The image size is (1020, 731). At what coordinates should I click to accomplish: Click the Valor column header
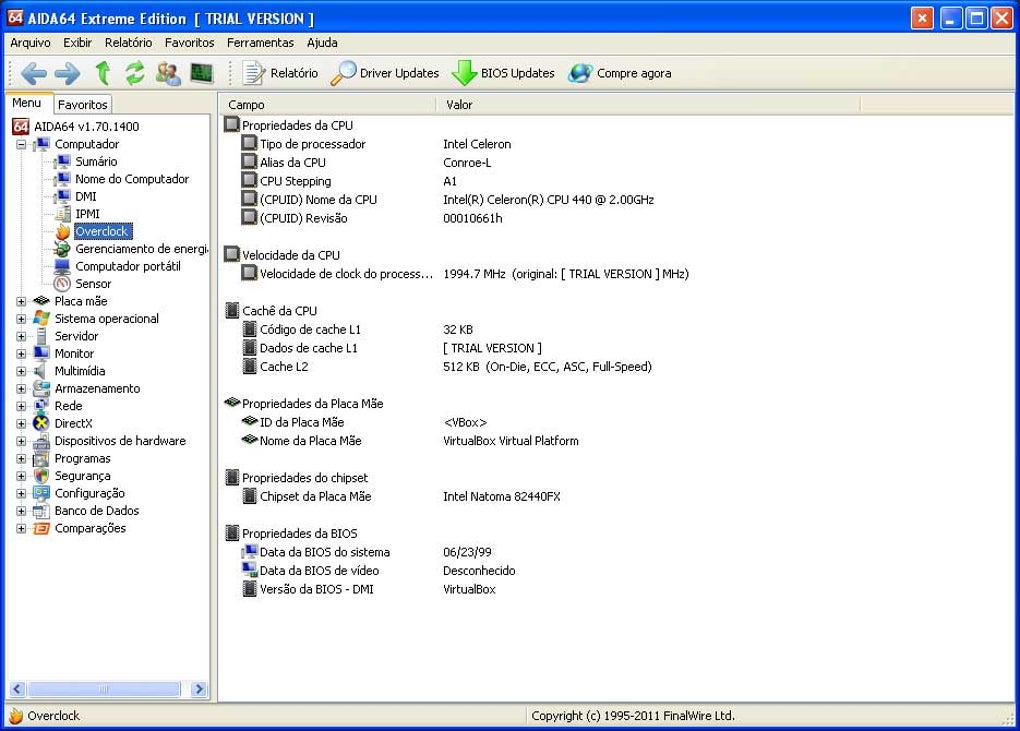(x=459, y=104)
